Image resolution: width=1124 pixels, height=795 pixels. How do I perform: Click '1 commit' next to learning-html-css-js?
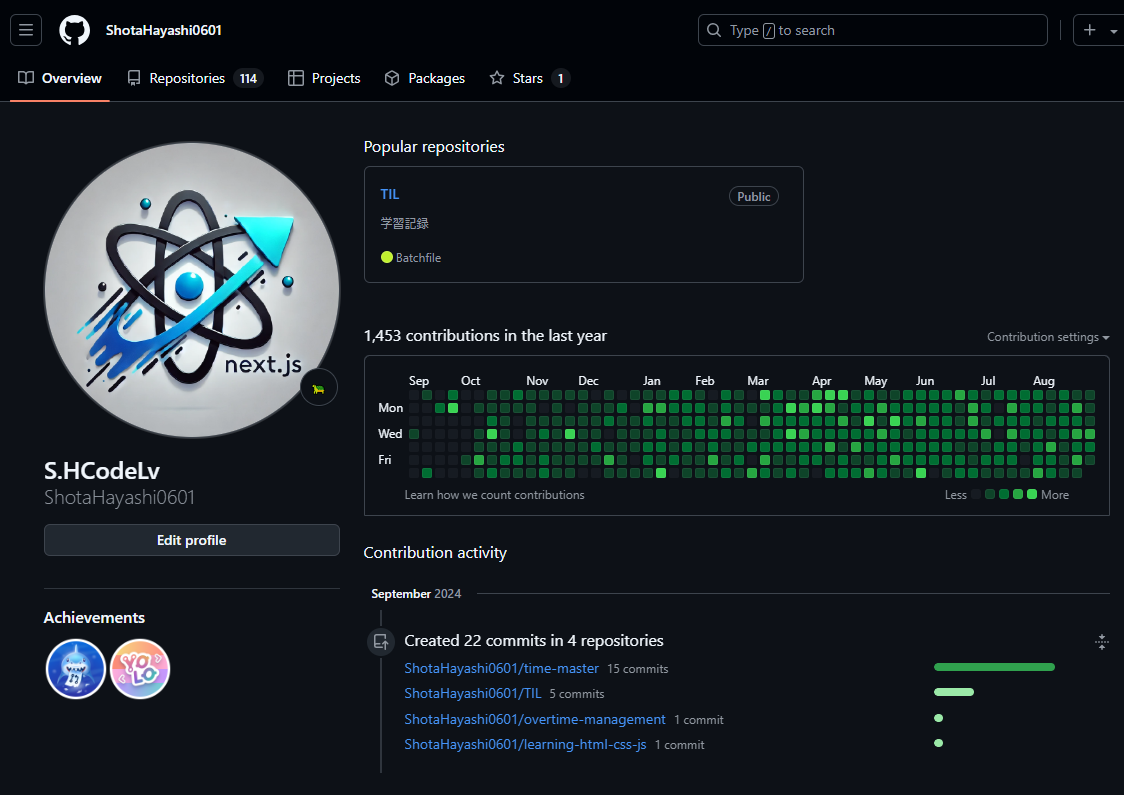tap(680, 745)
